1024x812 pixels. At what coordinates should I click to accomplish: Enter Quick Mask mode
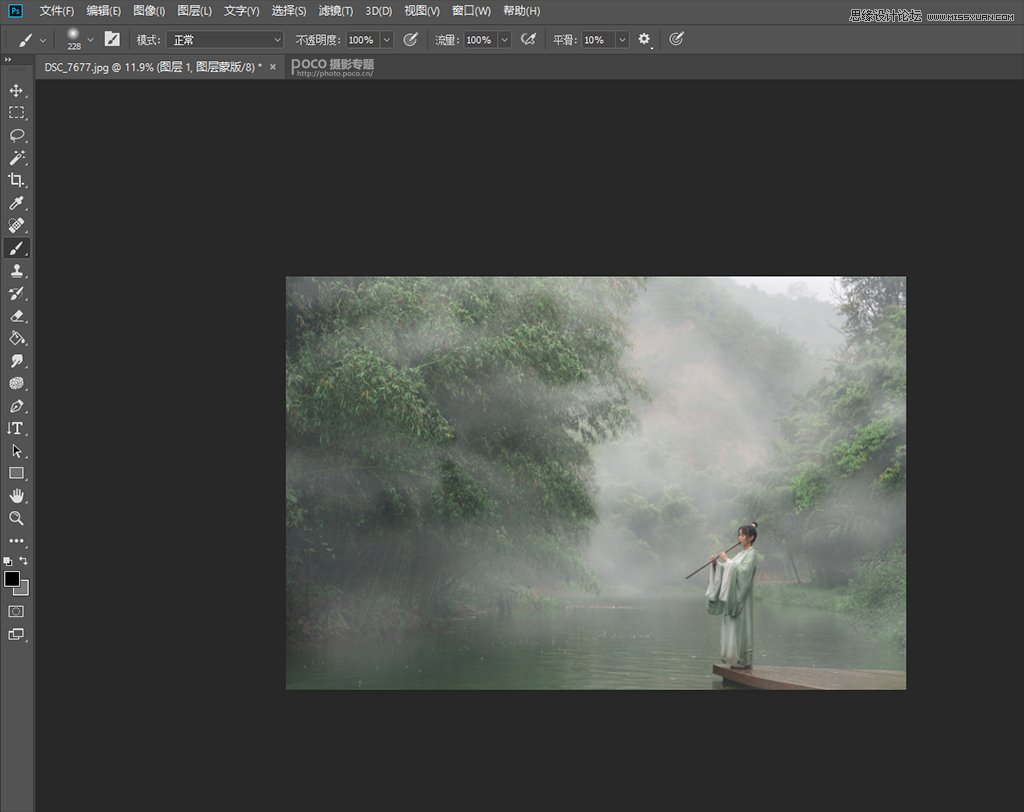click(x=16, y=610)
